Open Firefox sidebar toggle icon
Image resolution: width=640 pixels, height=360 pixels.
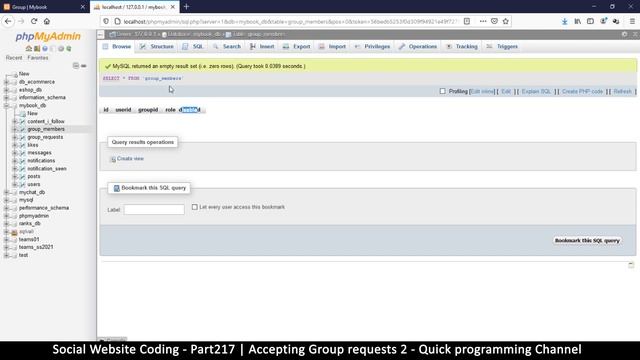tap(590, 21)
